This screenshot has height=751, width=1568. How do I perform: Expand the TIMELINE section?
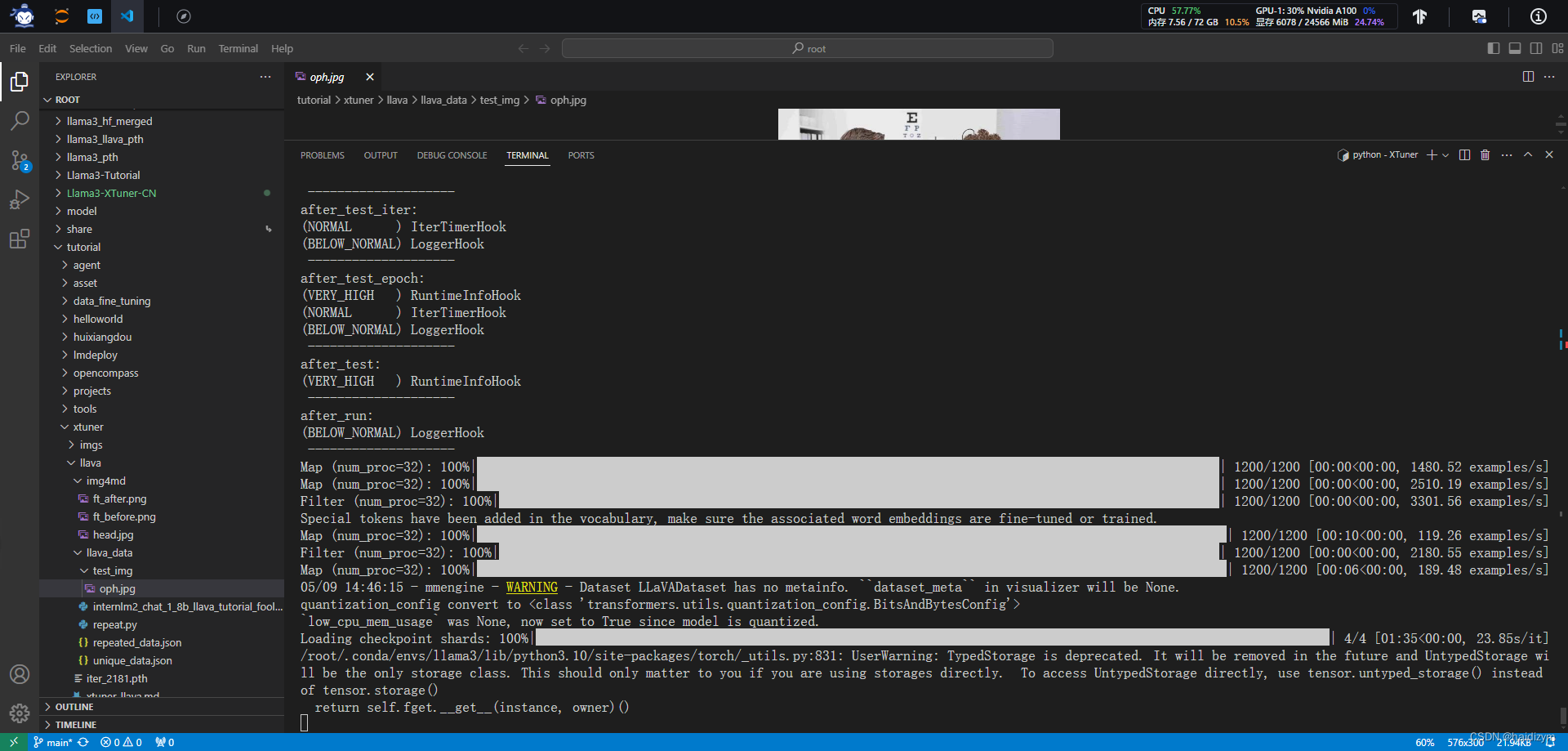point(162,725)
